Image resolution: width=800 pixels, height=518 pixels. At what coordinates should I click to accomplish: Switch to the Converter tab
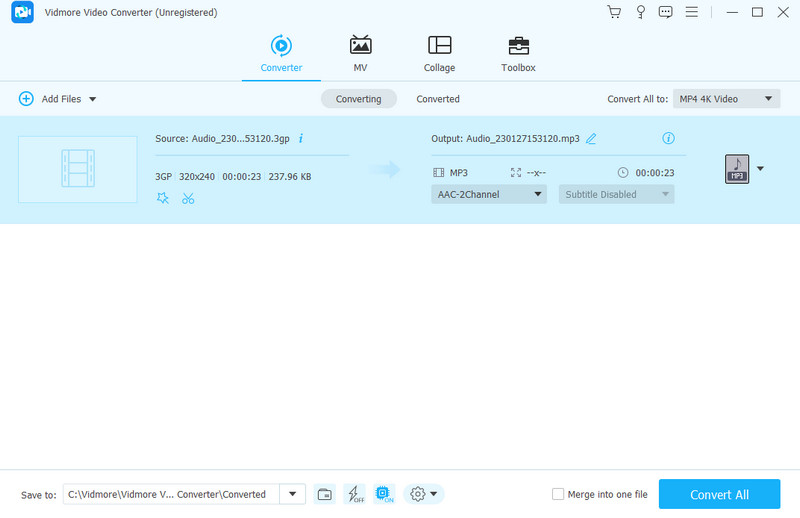[281, 54]
